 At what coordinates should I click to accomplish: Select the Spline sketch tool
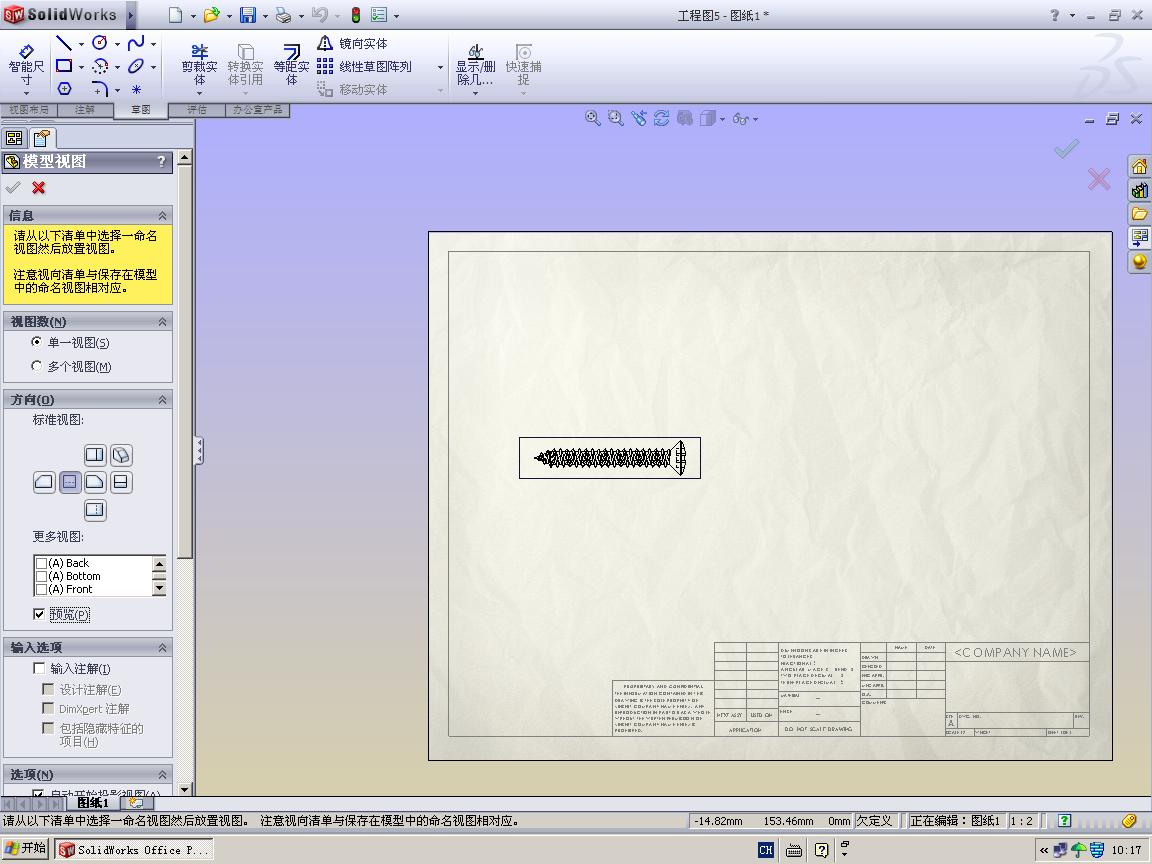[x=136, y=43]
